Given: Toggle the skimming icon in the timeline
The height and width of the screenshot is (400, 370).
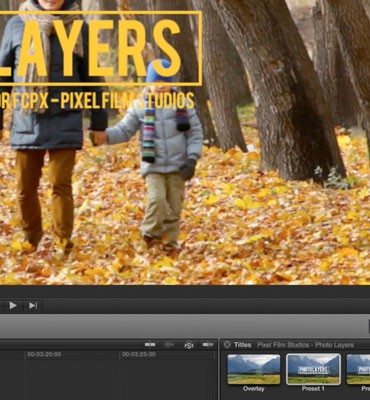Looking at the screenshot, I should pyautogui.click(x=150, y=345).
